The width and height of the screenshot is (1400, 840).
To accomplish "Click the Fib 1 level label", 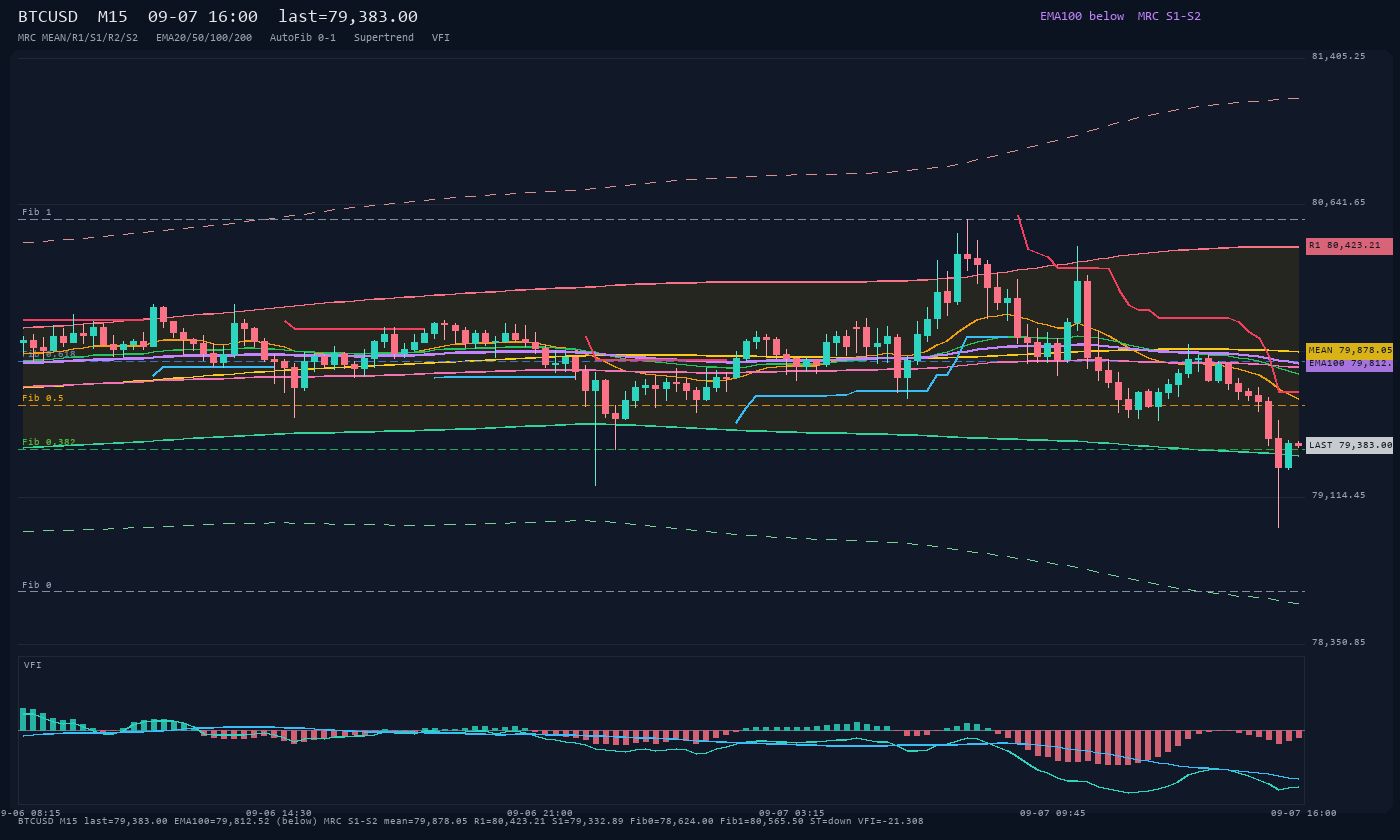I will [37, 212].
